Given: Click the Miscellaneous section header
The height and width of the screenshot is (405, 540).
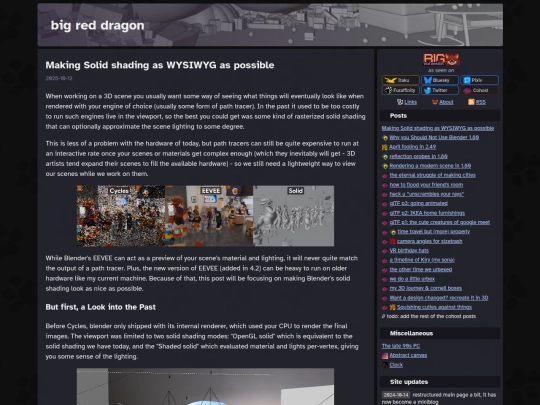Looking at the screenshot, I should [x=440, y=333].
